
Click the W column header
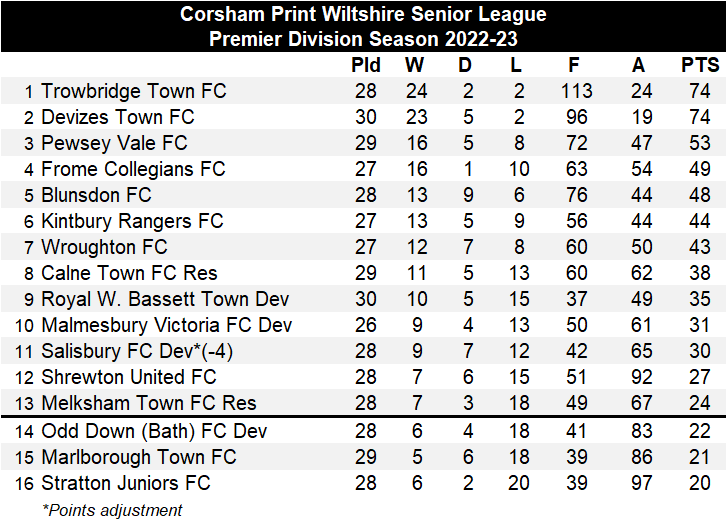coord(414,65)
